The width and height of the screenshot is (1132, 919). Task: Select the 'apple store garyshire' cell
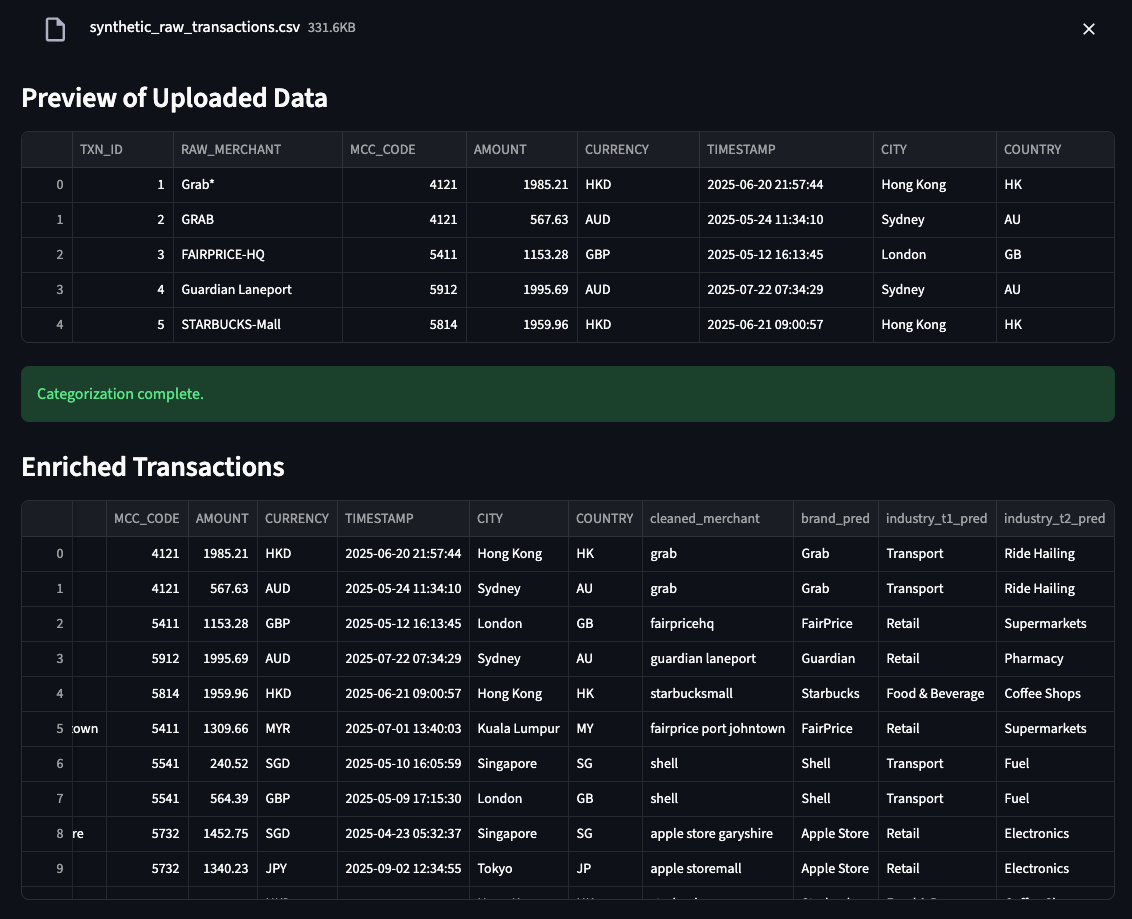[x=711, y=833]
